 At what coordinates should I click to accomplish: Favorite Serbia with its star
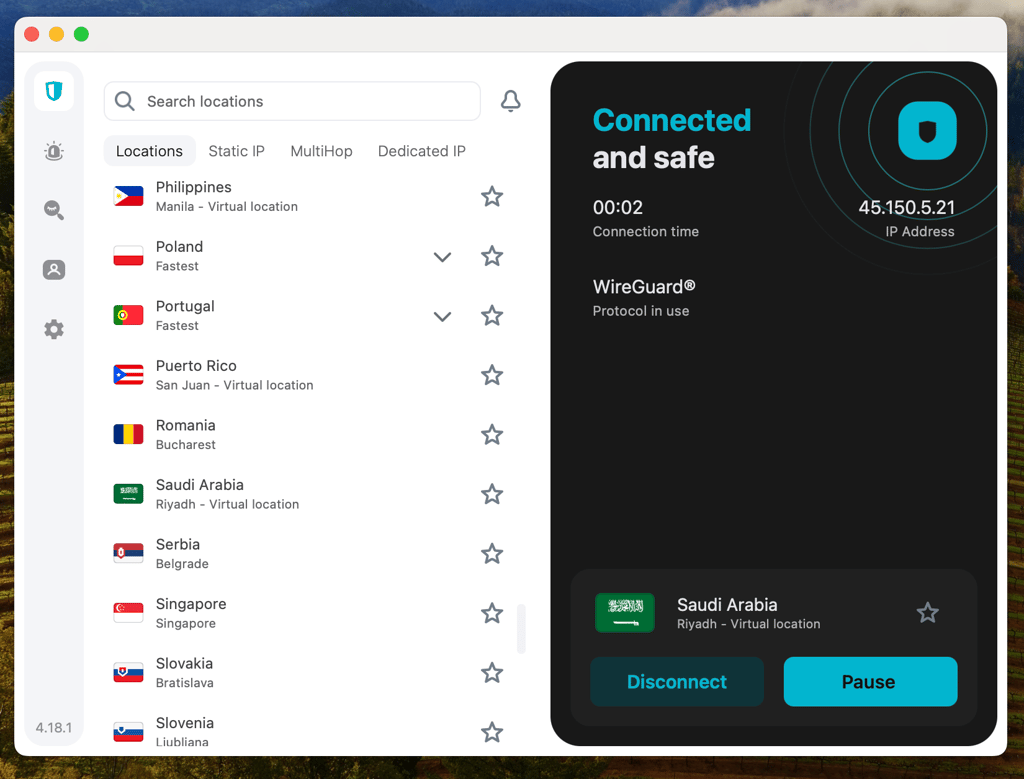(x=492, y=554)
